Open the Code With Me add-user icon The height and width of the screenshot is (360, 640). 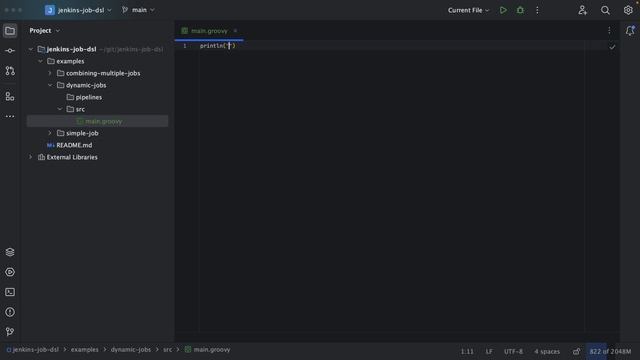point(582,10)
